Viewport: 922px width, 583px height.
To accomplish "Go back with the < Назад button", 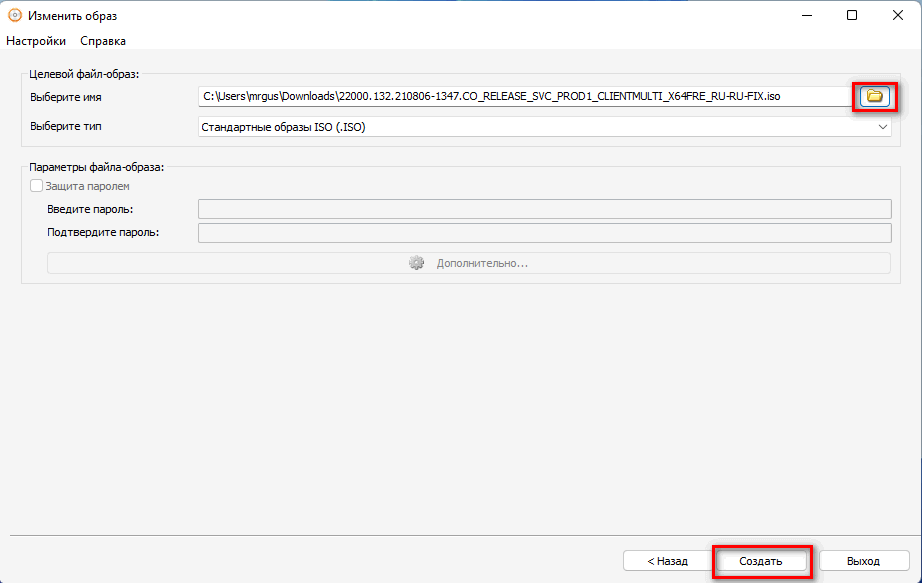I will (667, 561).
